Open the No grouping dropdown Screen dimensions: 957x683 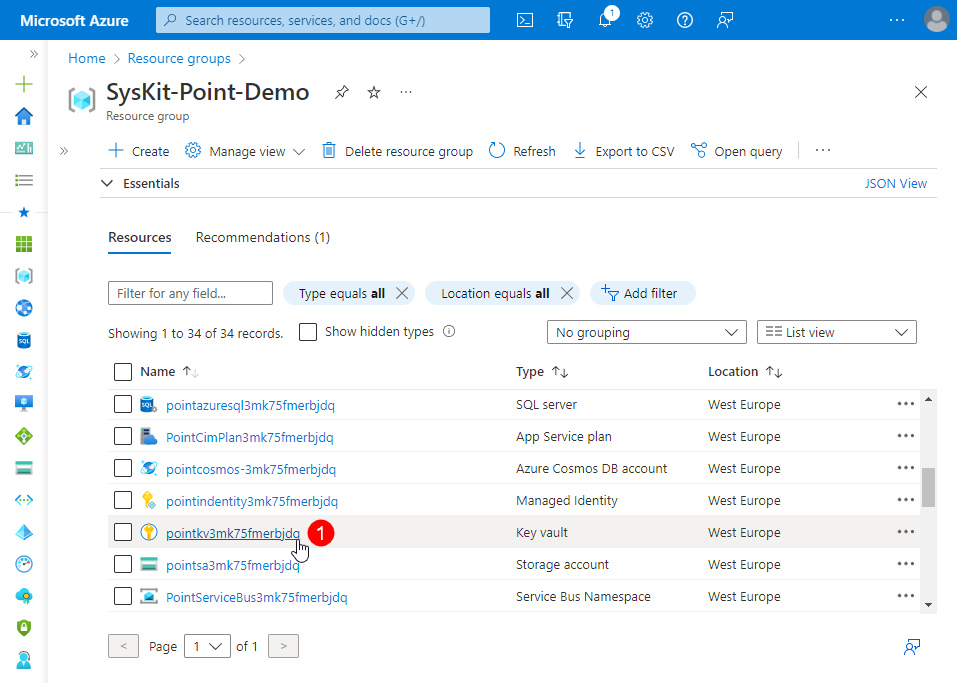(x=646, y=332)
